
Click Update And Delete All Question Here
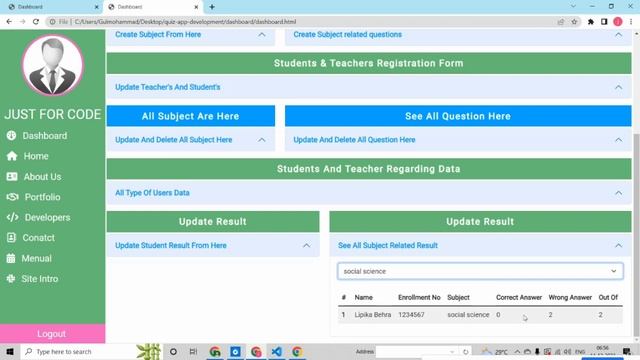coord(354,140)
